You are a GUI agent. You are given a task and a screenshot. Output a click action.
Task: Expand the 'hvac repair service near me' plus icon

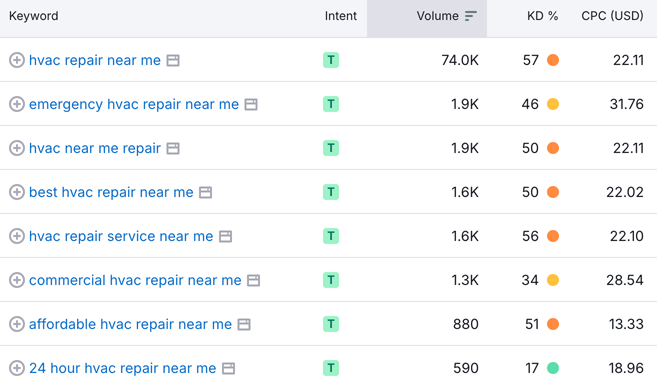[17, 236]
